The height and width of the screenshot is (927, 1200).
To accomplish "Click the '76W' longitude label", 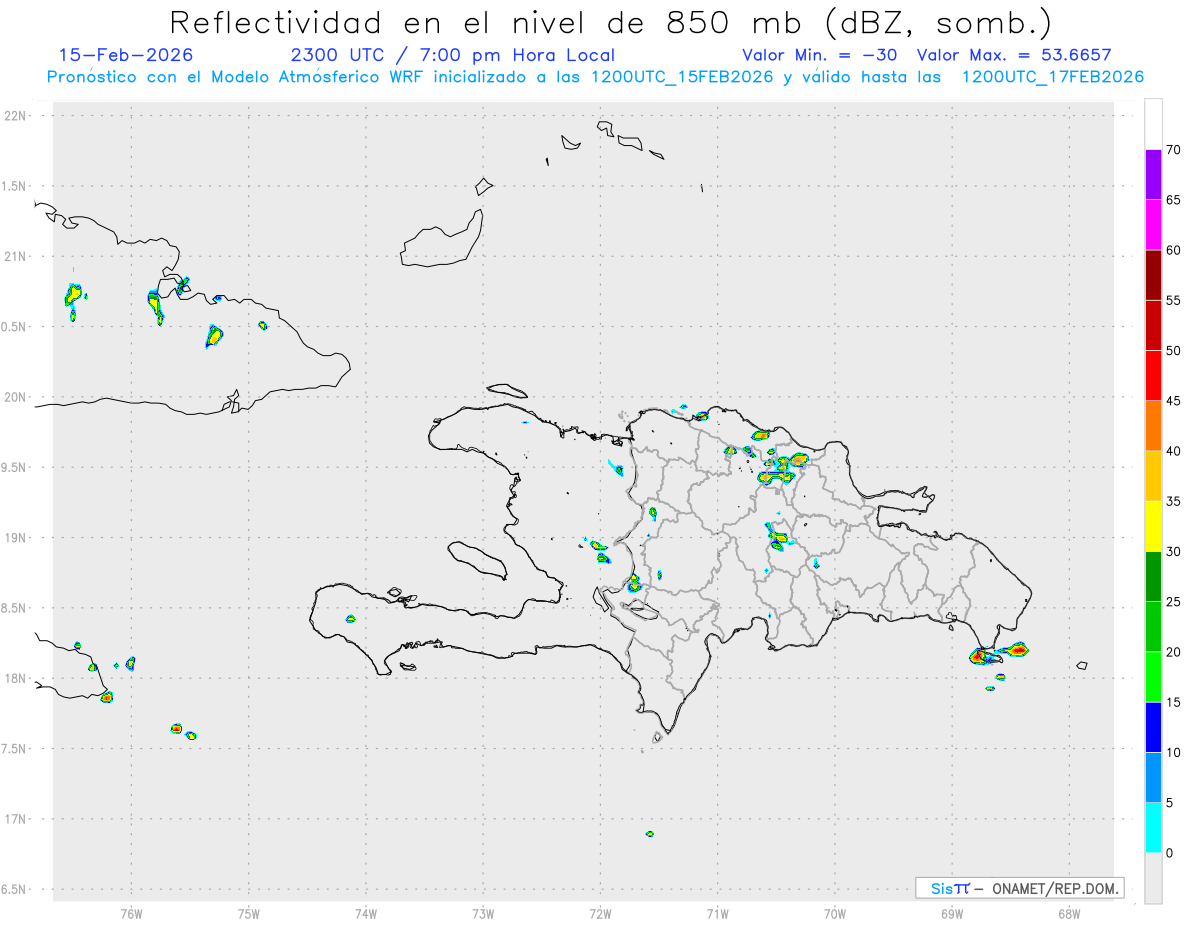I will point(131,913).
